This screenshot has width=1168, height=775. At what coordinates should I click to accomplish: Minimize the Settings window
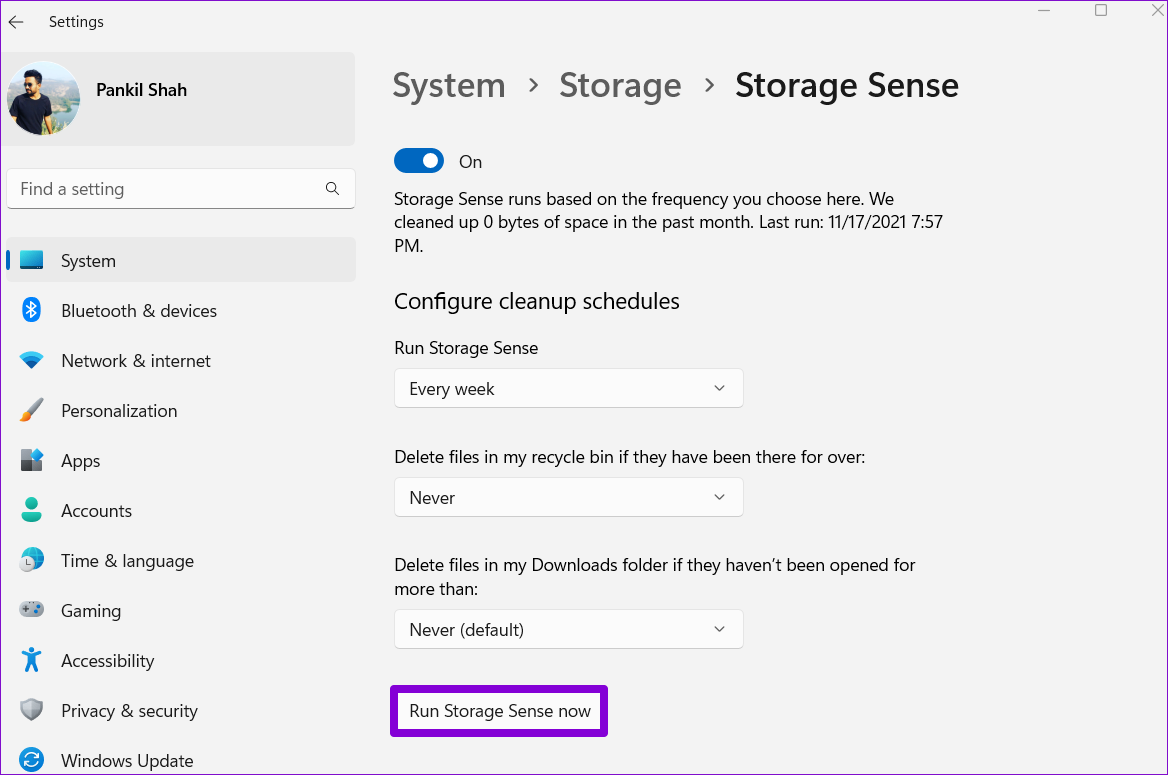[x=1044, y=10]
